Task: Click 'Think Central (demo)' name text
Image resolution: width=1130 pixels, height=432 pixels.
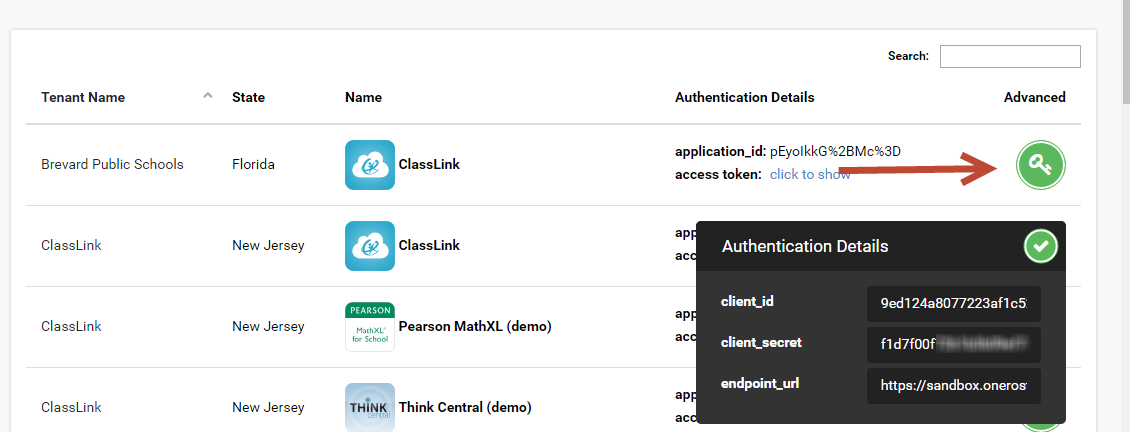Action: point(465,407)
